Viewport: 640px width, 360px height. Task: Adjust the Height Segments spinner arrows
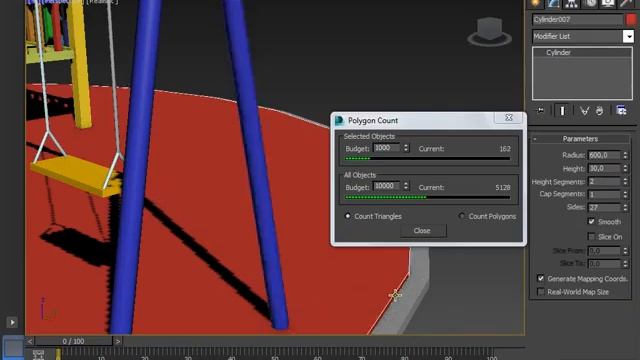625,182
